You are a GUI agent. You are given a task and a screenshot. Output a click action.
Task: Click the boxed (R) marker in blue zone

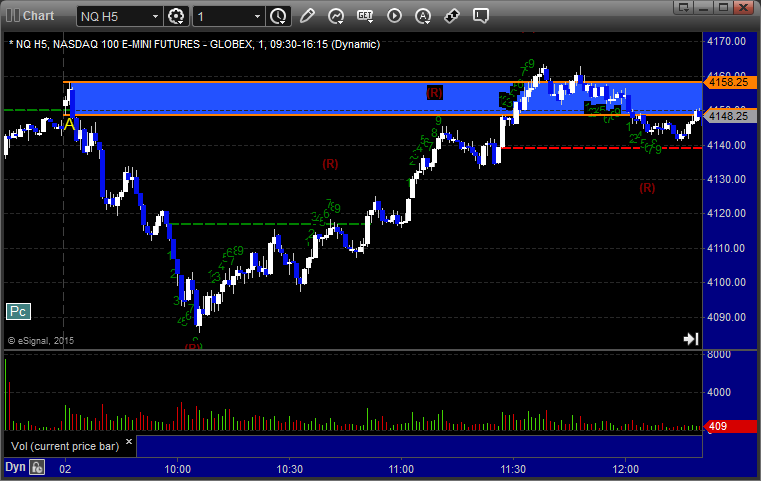point(434,93)
